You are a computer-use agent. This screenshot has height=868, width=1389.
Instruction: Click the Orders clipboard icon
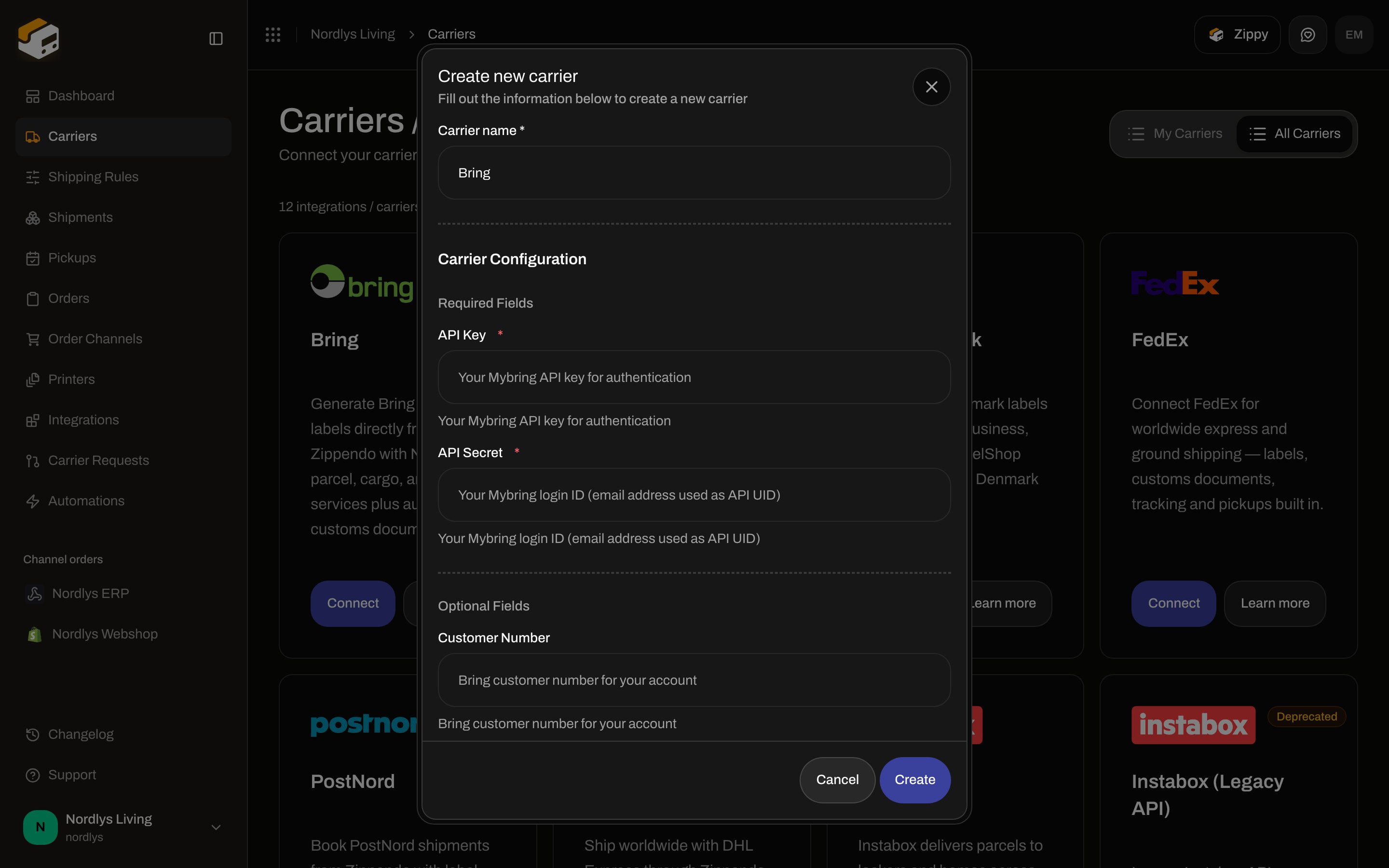33,298
